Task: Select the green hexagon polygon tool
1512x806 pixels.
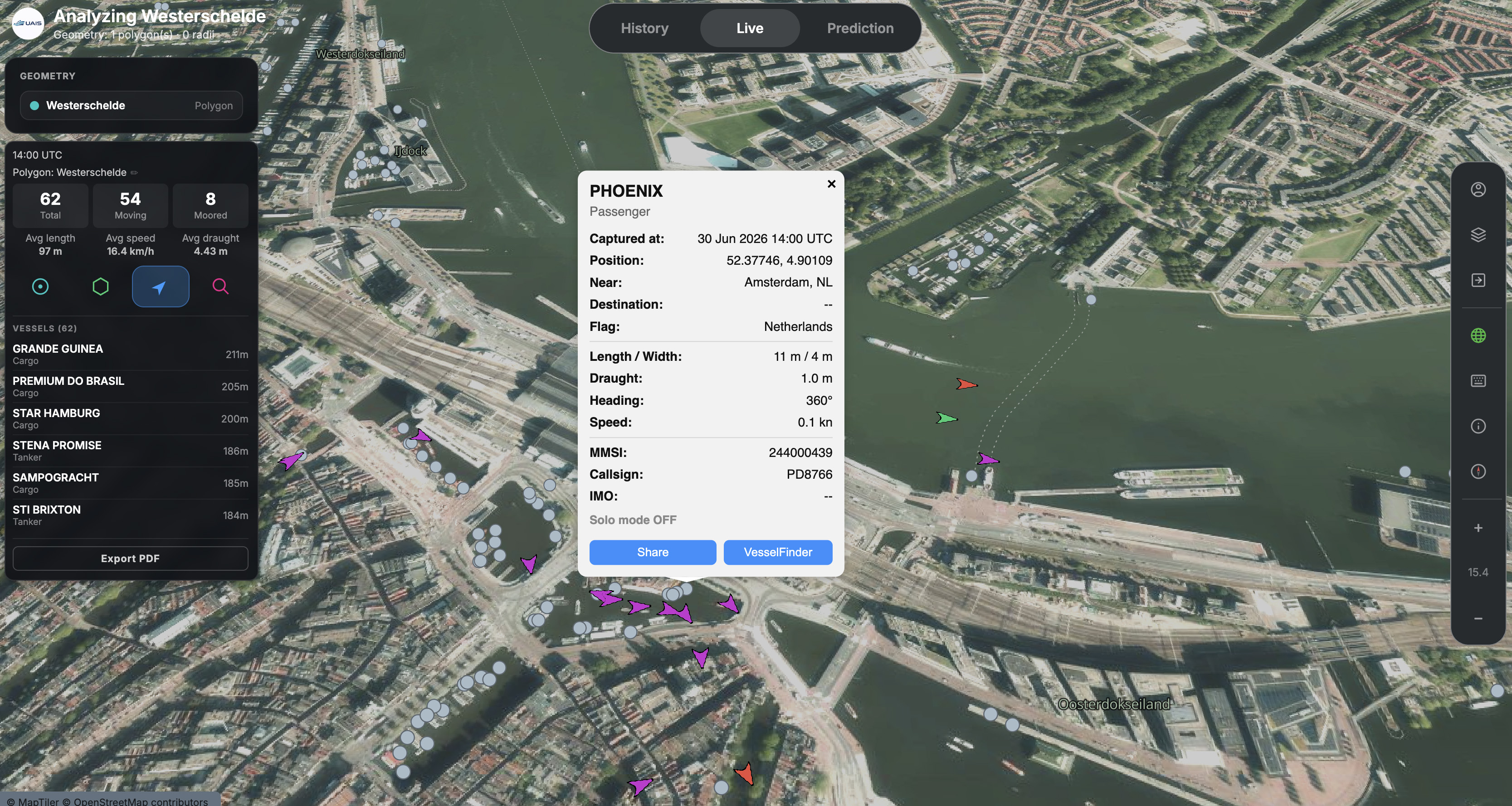Action: click(100, 286)
